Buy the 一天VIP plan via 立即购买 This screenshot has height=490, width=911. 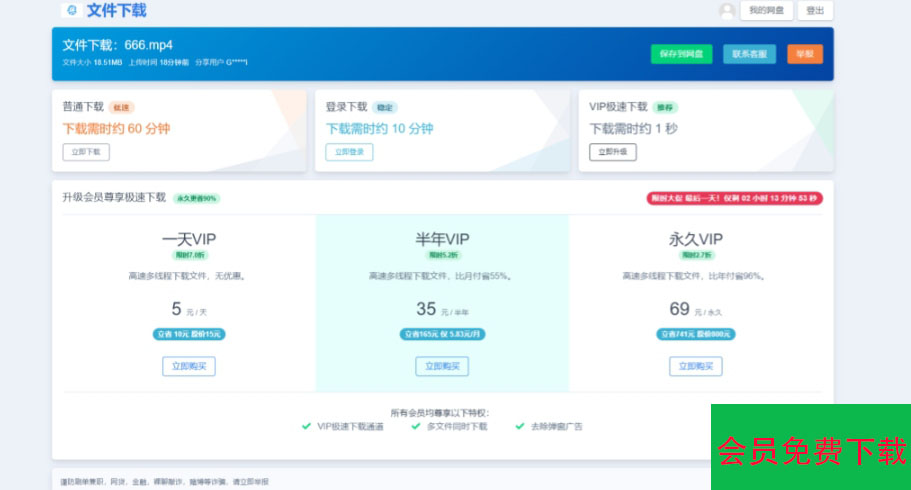189,366
